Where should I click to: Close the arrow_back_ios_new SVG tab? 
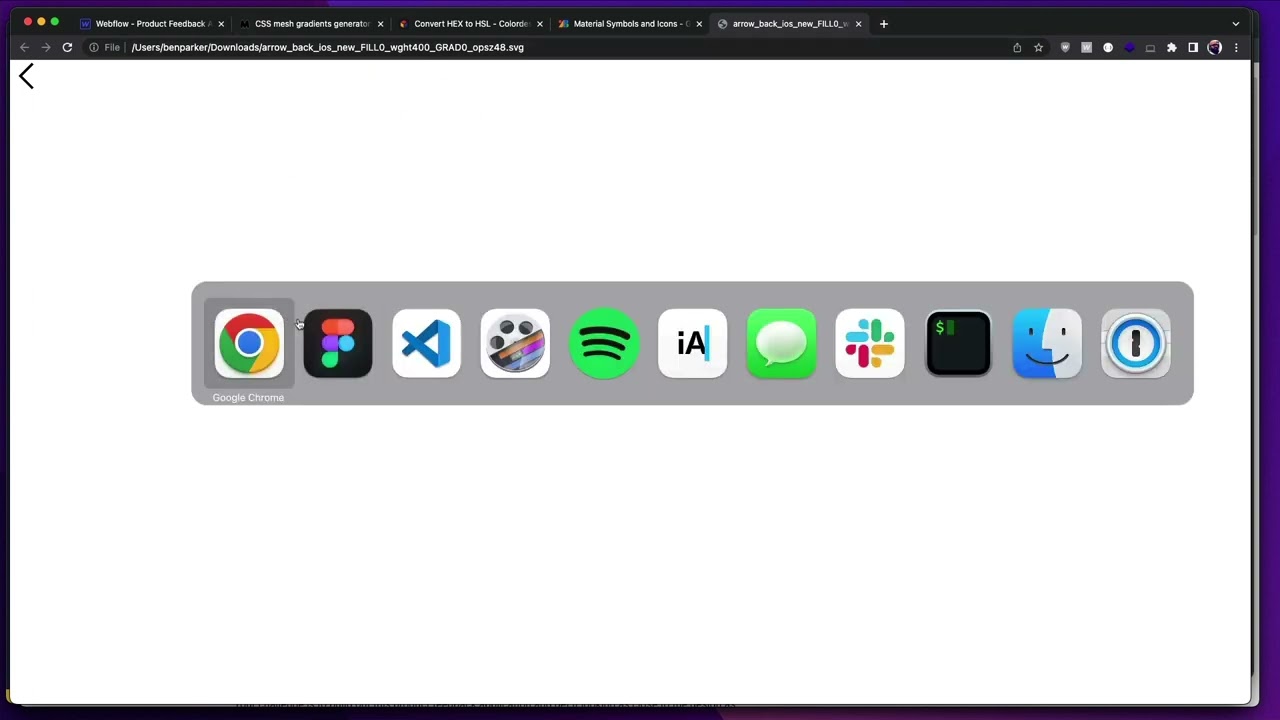click(858, 23)
